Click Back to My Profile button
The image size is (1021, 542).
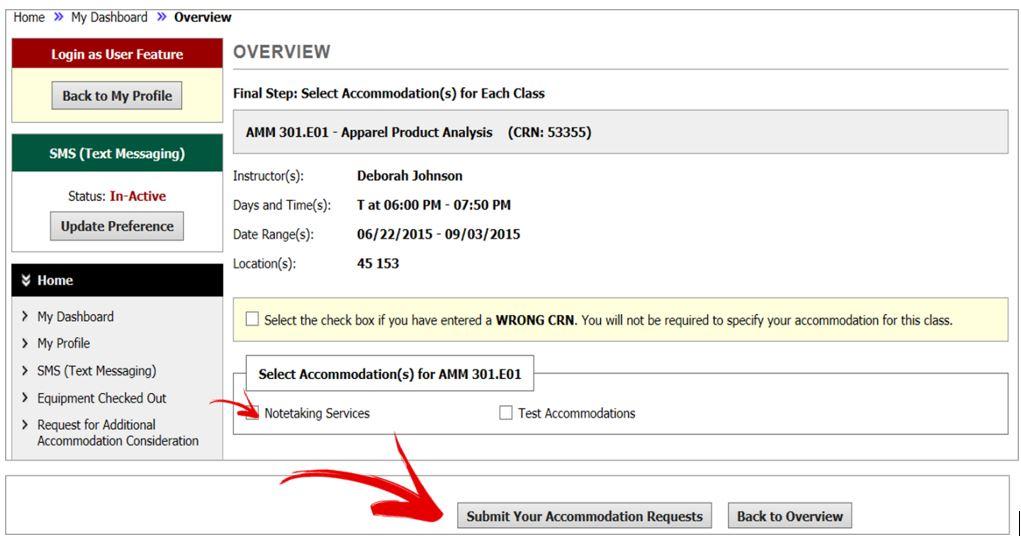117,96
